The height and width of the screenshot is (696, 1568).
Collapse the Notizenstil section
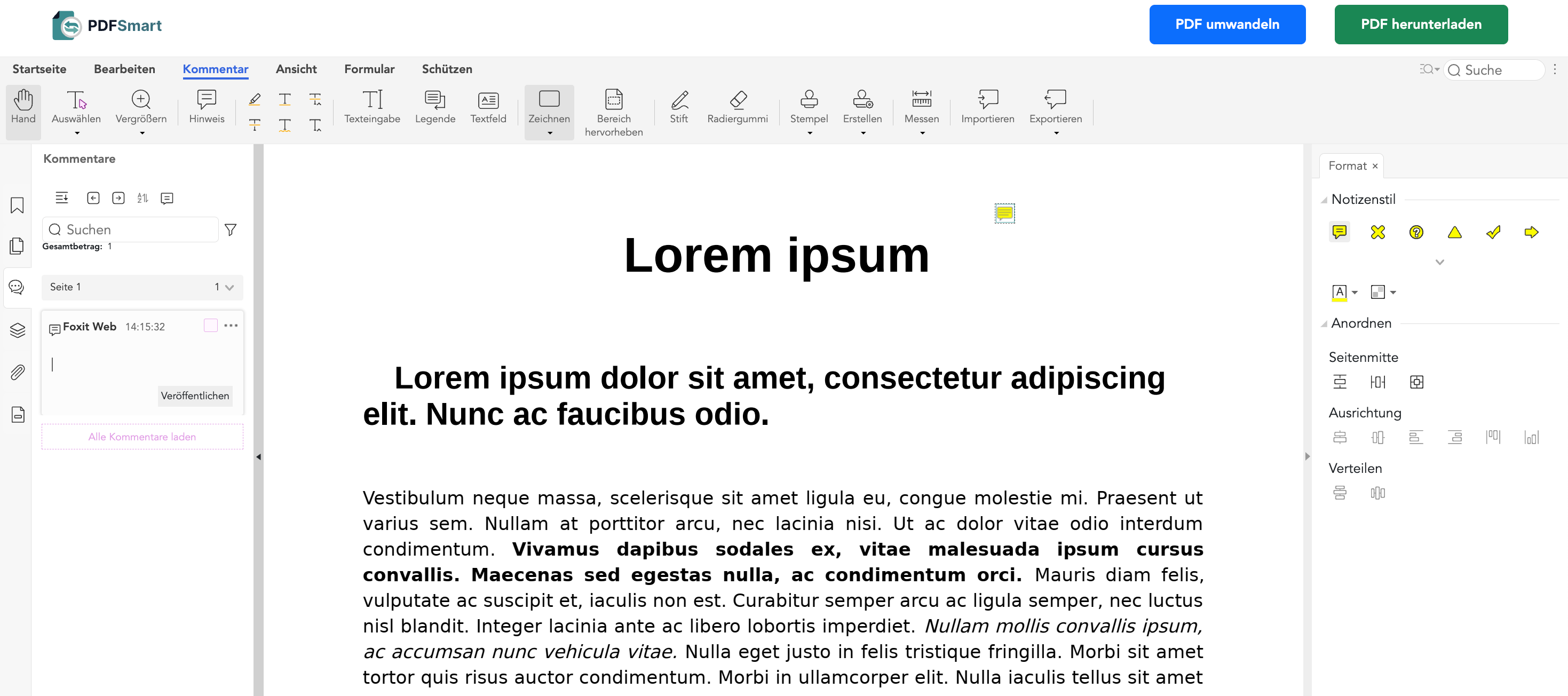tap(1324, 200)
